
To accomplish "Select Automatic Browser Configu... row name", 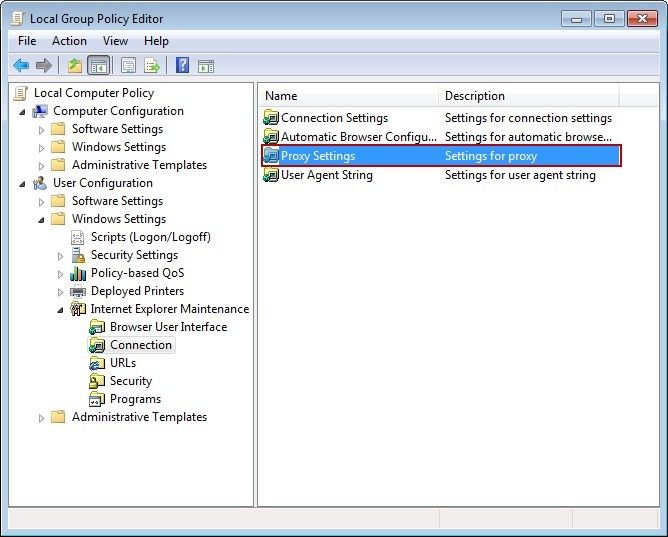I will click(359, 137).
